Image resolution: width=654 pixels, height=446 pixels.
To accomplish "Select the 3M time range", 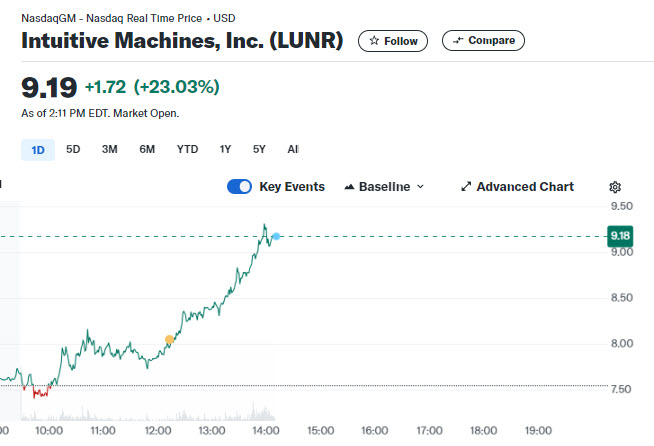I will click(110, 149).
